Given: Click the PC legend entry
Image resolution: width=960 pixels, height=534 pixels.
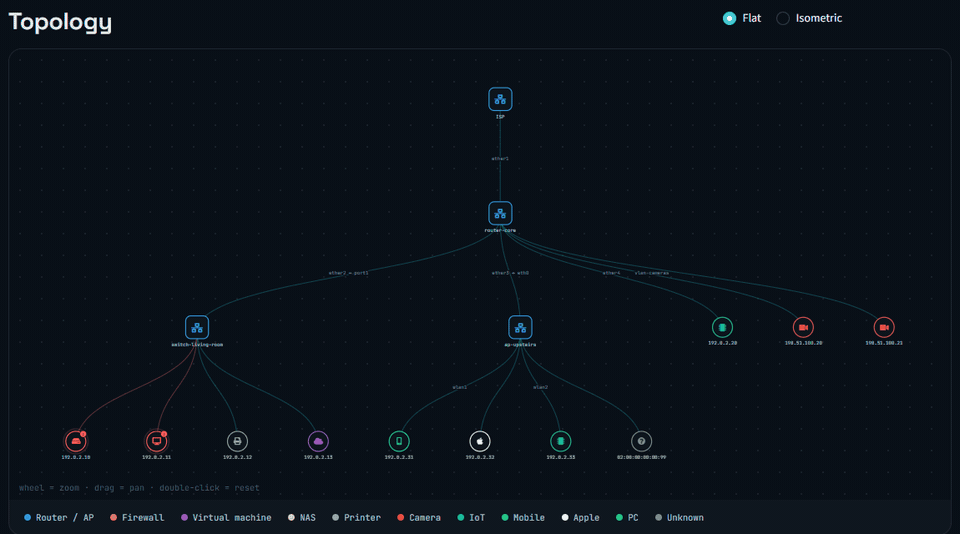Looking at the screenshot, I should [x=627, y=517].
